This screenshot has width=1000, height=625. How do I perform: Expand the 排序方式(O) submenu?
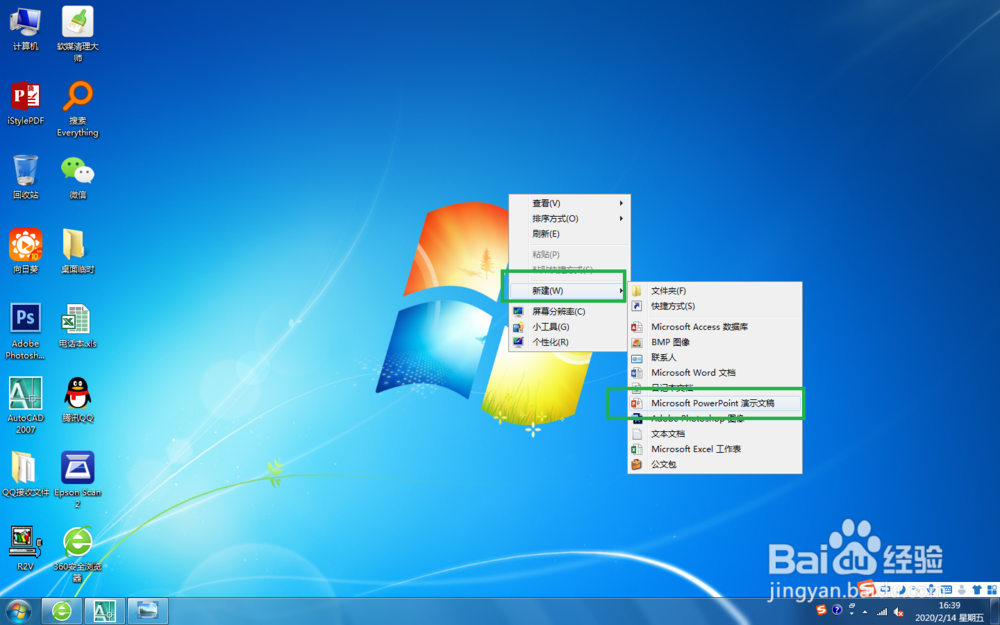(x=569, y=218)
